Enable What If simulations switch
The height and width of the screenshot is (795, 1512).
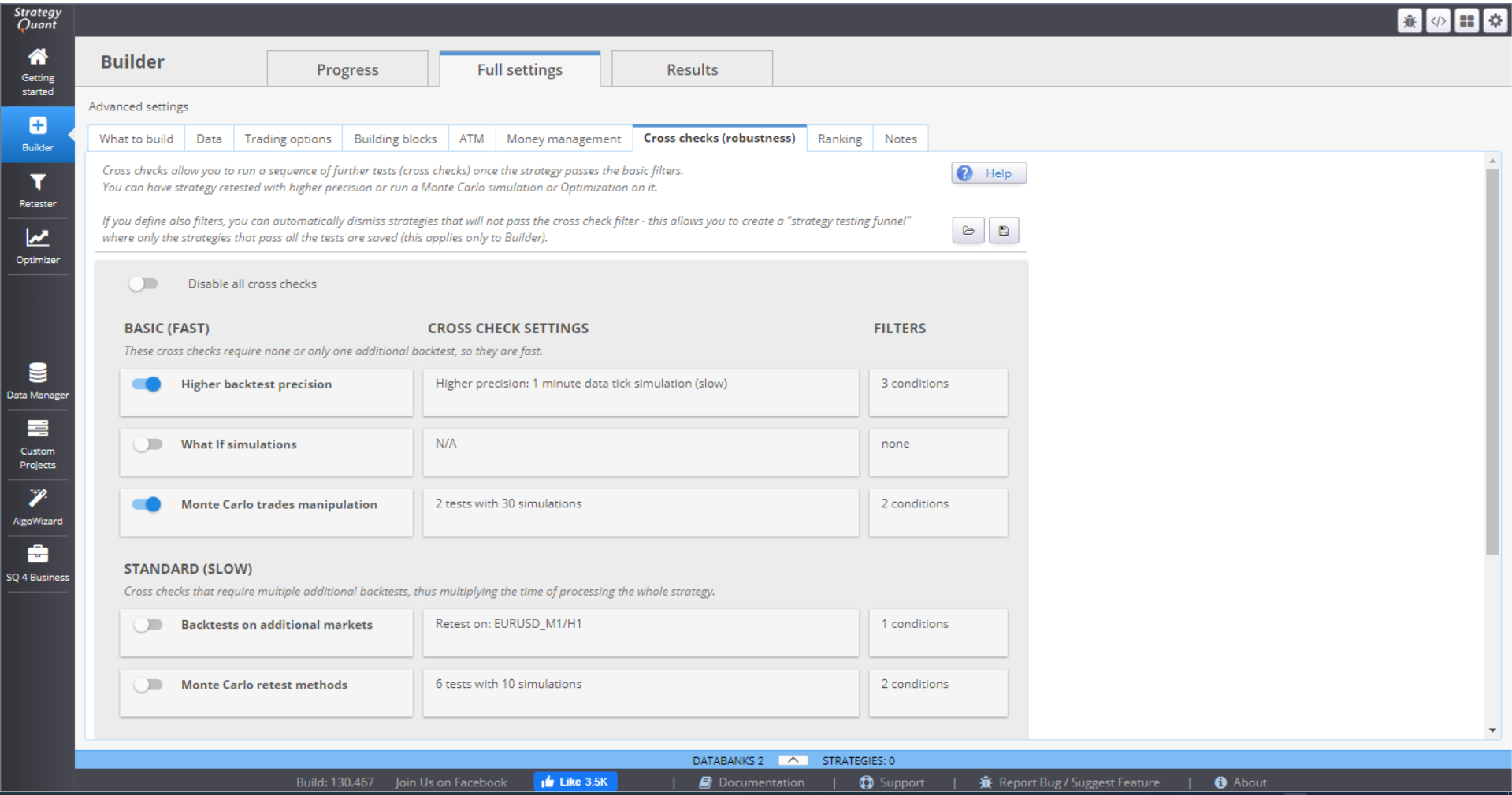147,444
